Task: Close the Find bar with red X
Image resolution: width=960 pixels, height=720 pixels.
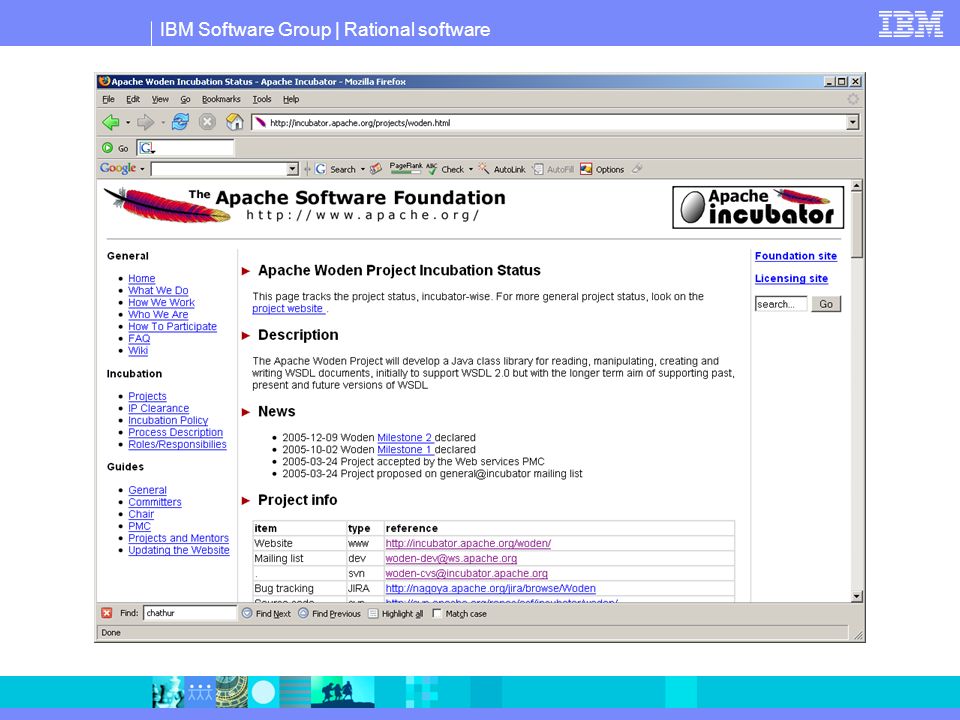Action: tap(107, 613)
